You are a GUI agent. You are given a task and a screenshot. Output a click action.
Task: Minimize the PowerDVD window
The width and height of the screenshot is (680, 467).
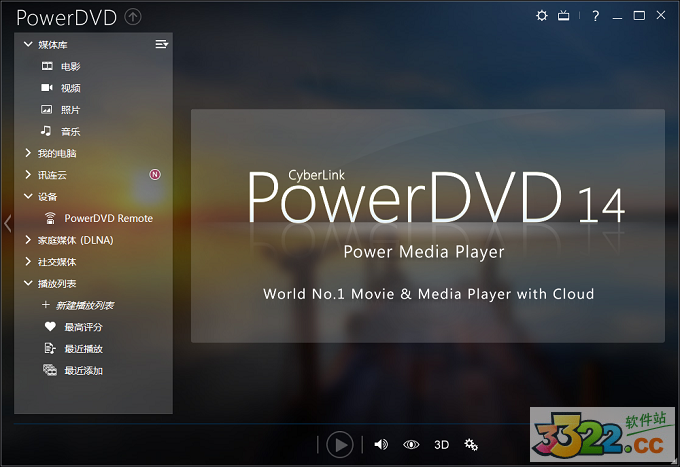click(x=618, y=16)
